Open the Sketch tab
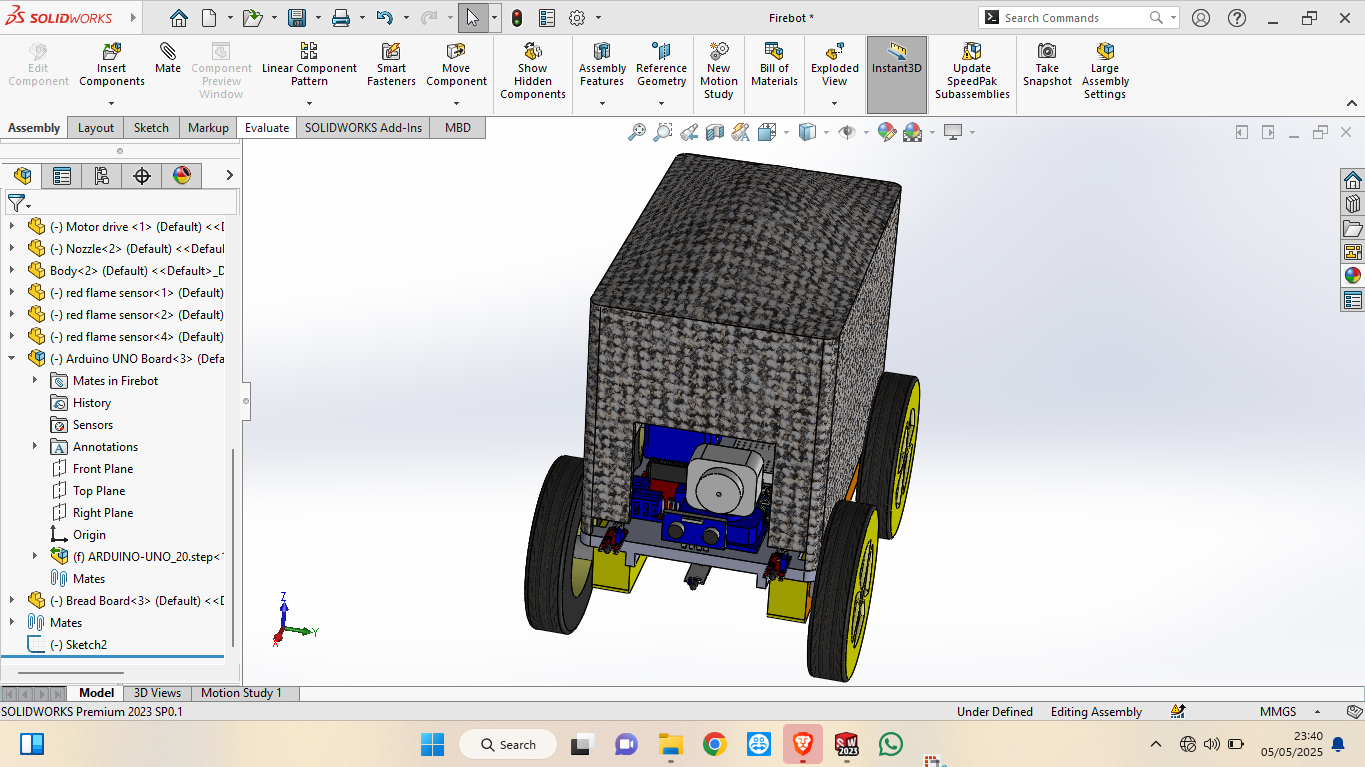 coord(151,128)
